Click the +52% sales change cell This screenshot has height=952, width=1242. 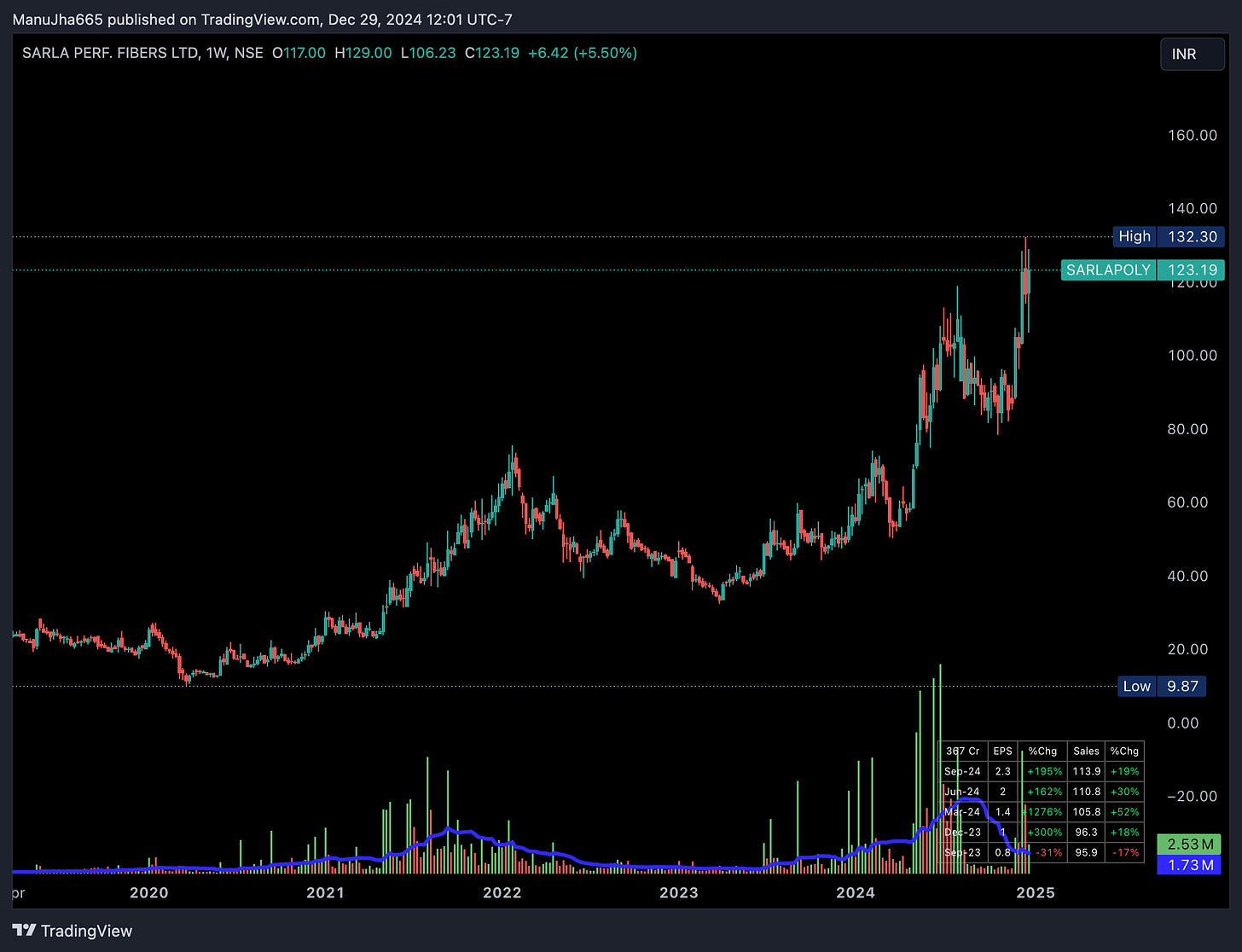click(1124, 812)
